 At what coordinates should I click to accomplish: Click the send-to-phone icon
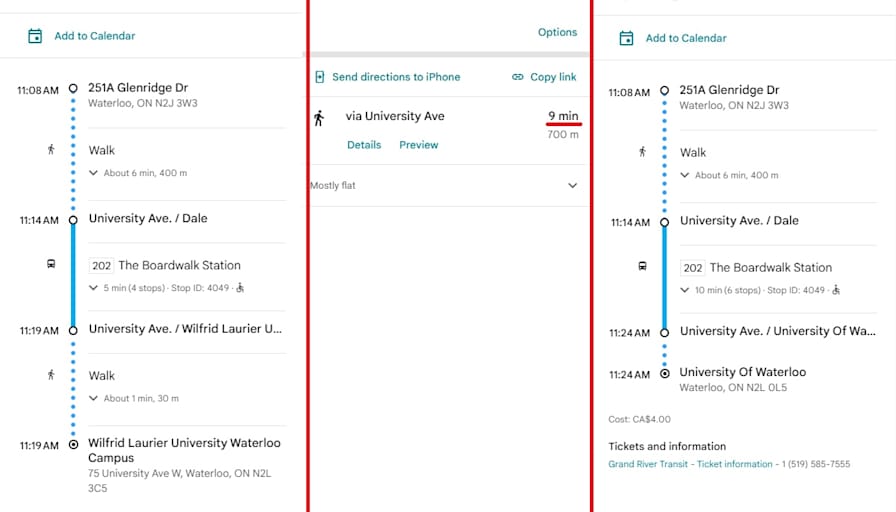click(320, 77)
